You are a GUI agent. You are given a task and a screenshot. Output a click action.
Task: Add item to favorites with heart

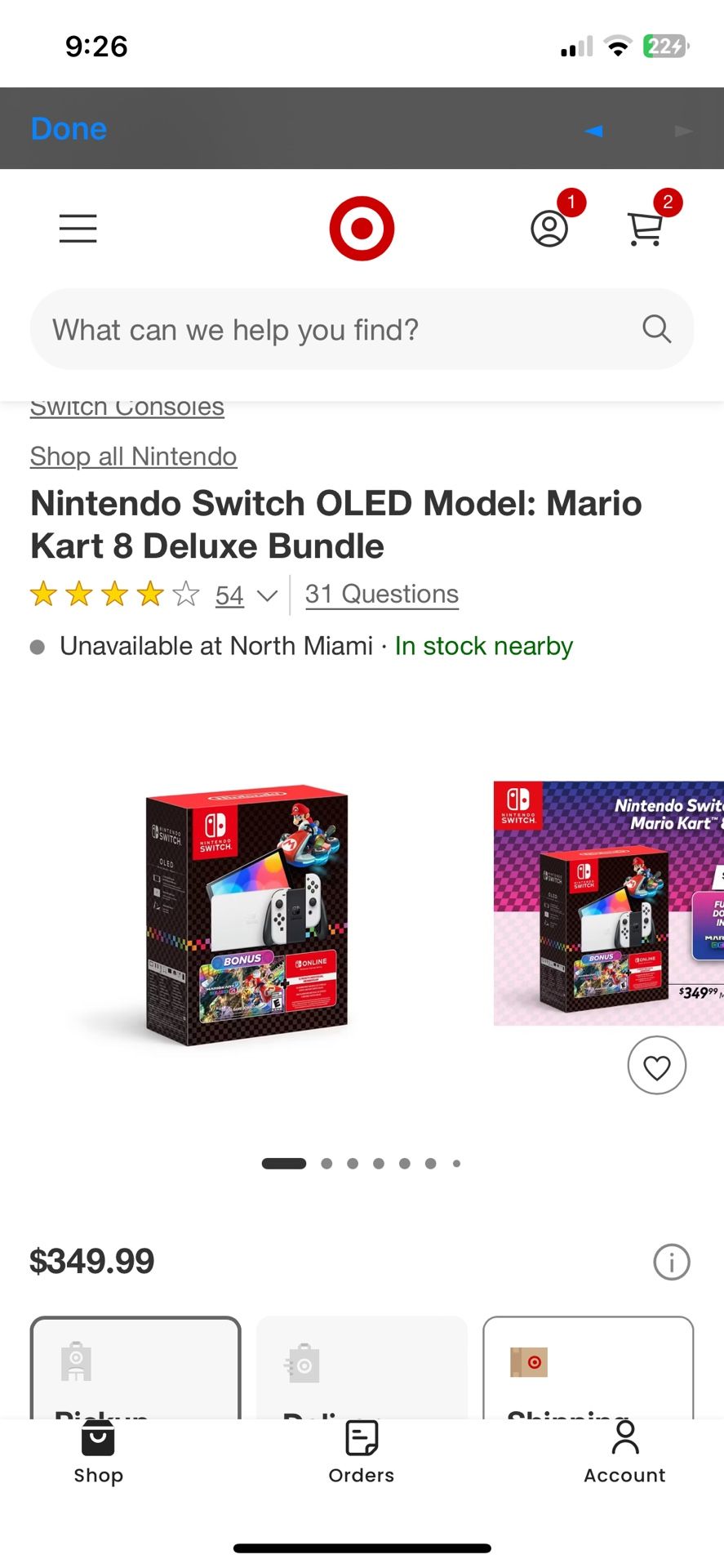point(656,1066)
